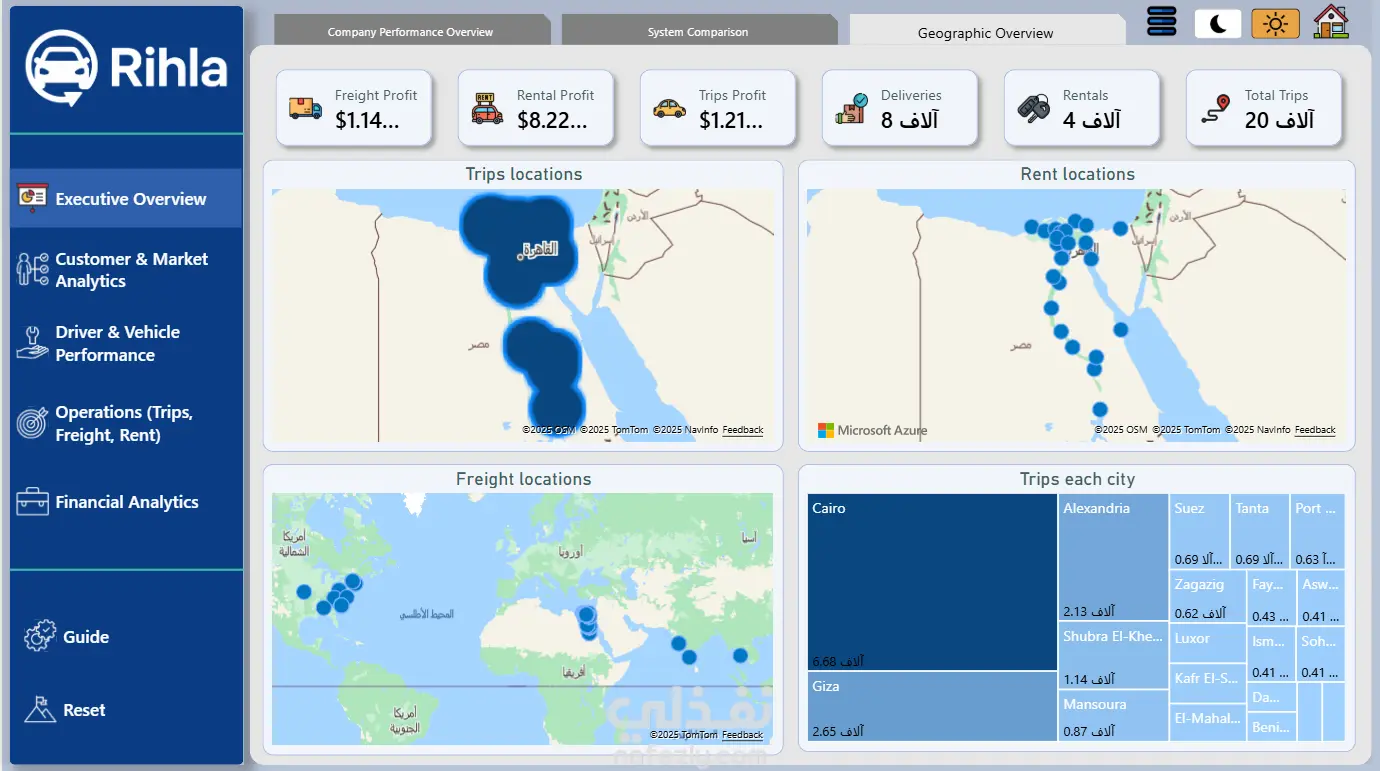Switch to dark mode with moon icon
1380x771 pixels.
tap(1218, 24)
